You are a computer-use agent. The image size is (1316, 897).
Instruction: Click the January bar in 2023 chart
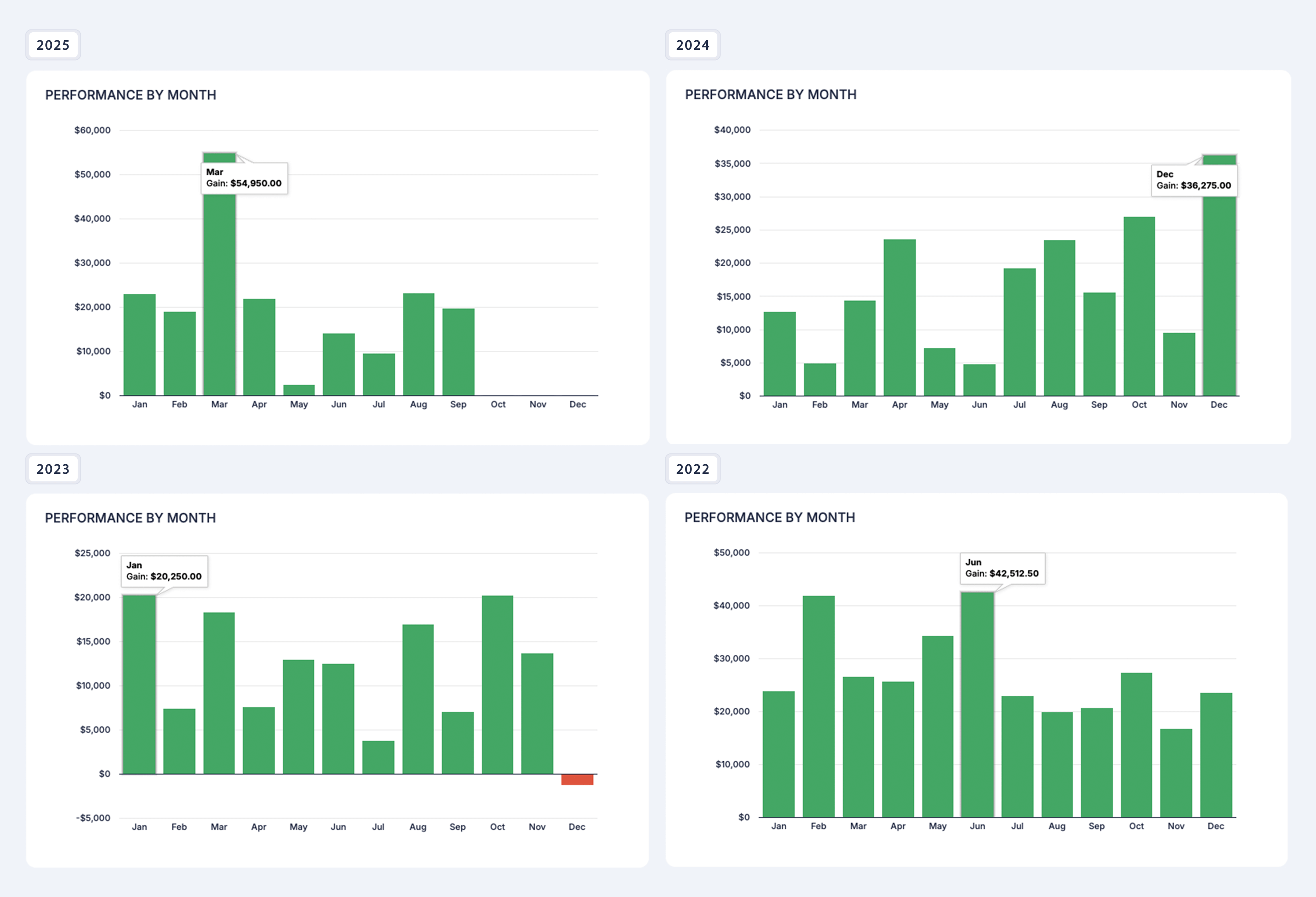tap(139, 686)
